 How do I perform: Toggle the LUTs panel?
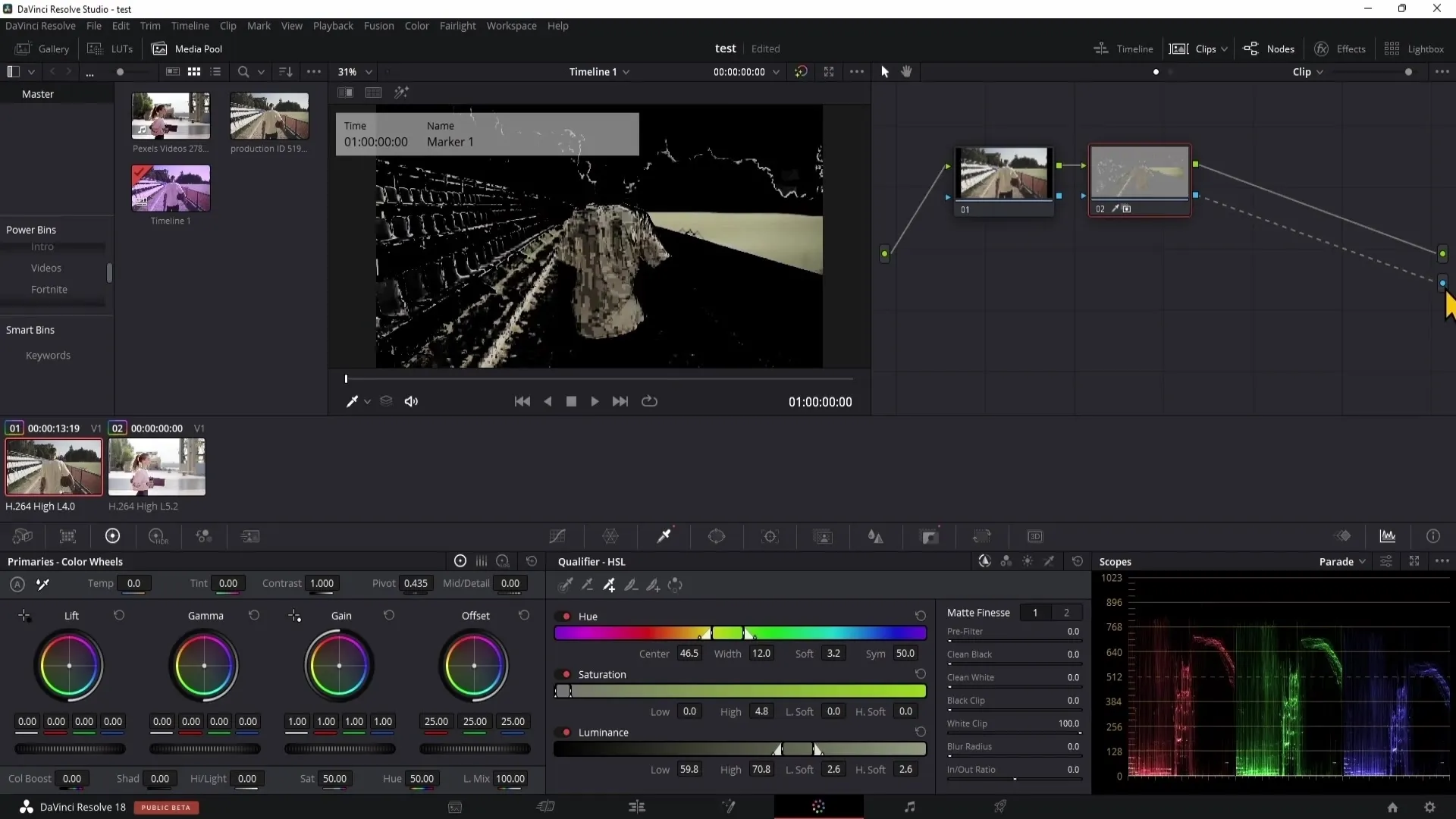pos(111,49)
